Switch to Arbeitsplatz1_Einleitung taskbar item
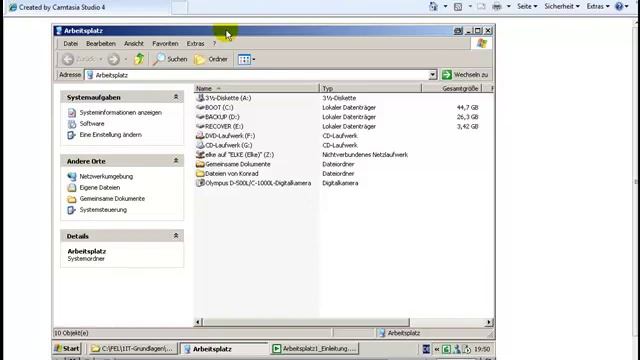 (314, 349)
